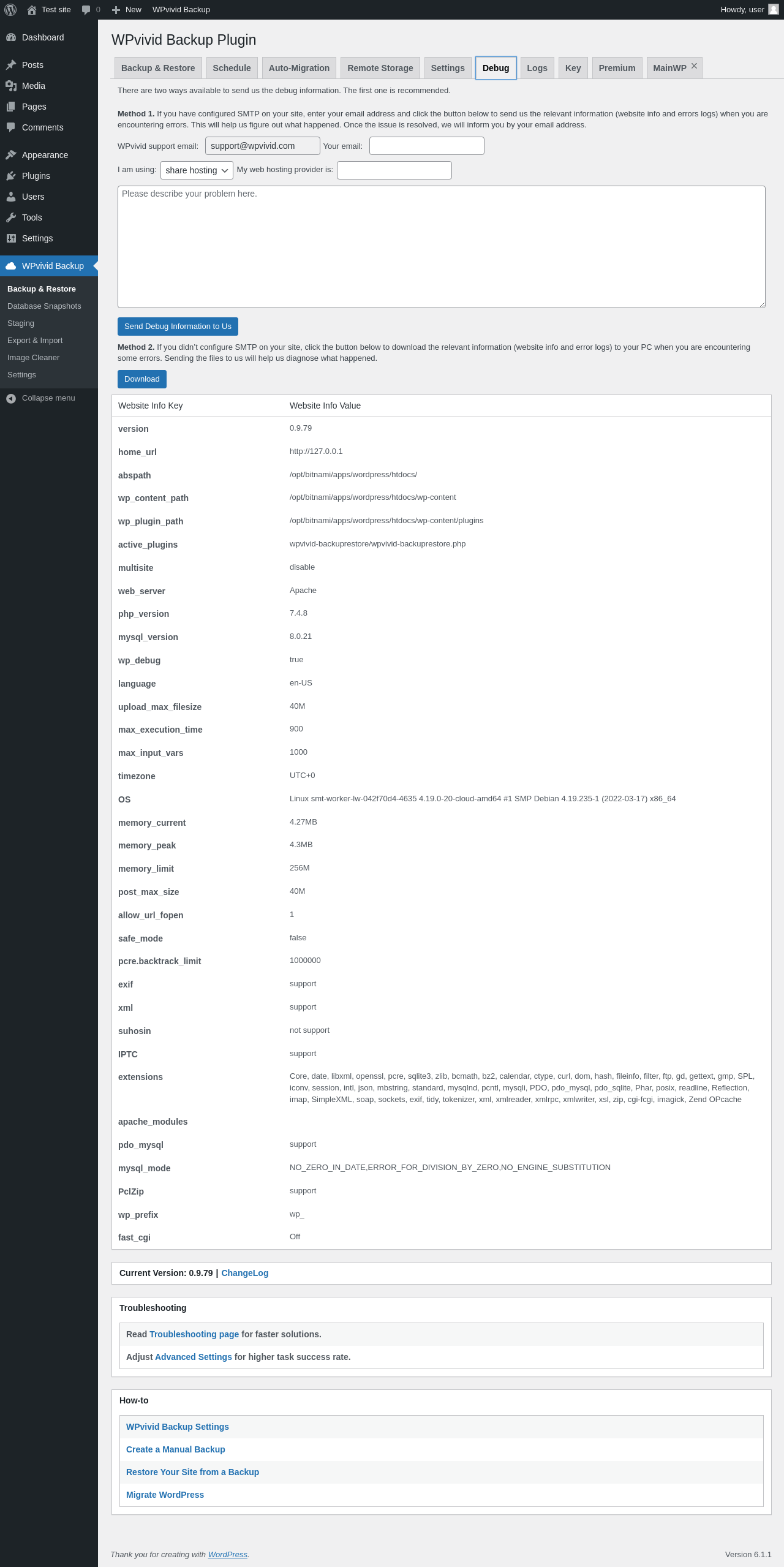Click the user avatar icon at top right
This screenshot has height=1567, width=784.
click(x=773, y=10)
